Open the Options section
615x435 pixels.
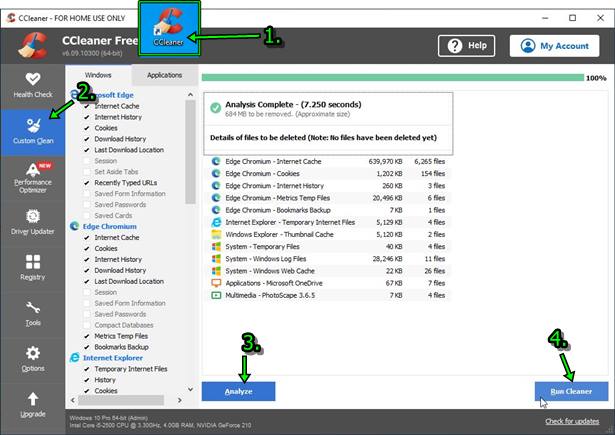(x=33, y=359)
